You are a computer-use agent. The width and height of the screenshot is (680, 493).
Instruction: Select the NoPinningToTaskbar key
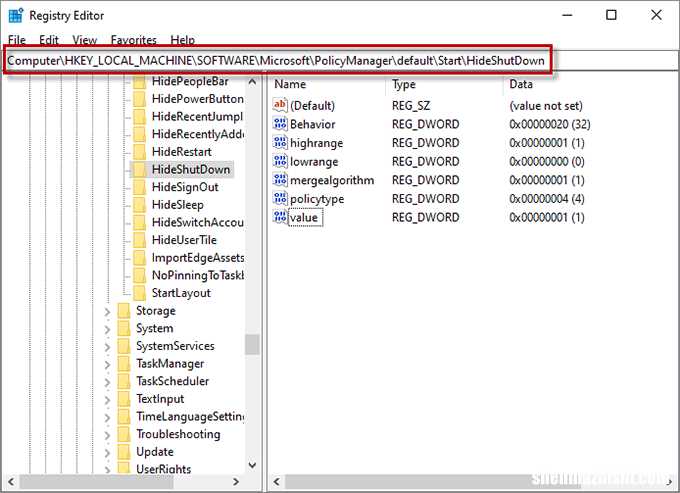tap(198, 275)
